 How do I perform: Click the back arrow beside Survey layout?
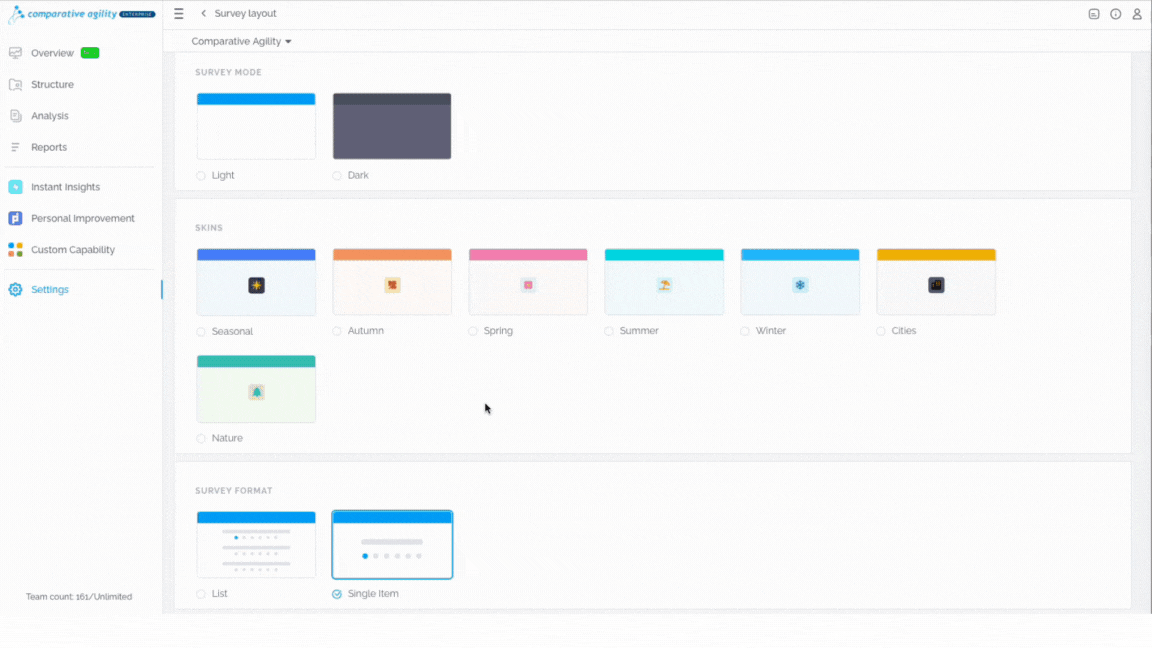click(204, 13)
